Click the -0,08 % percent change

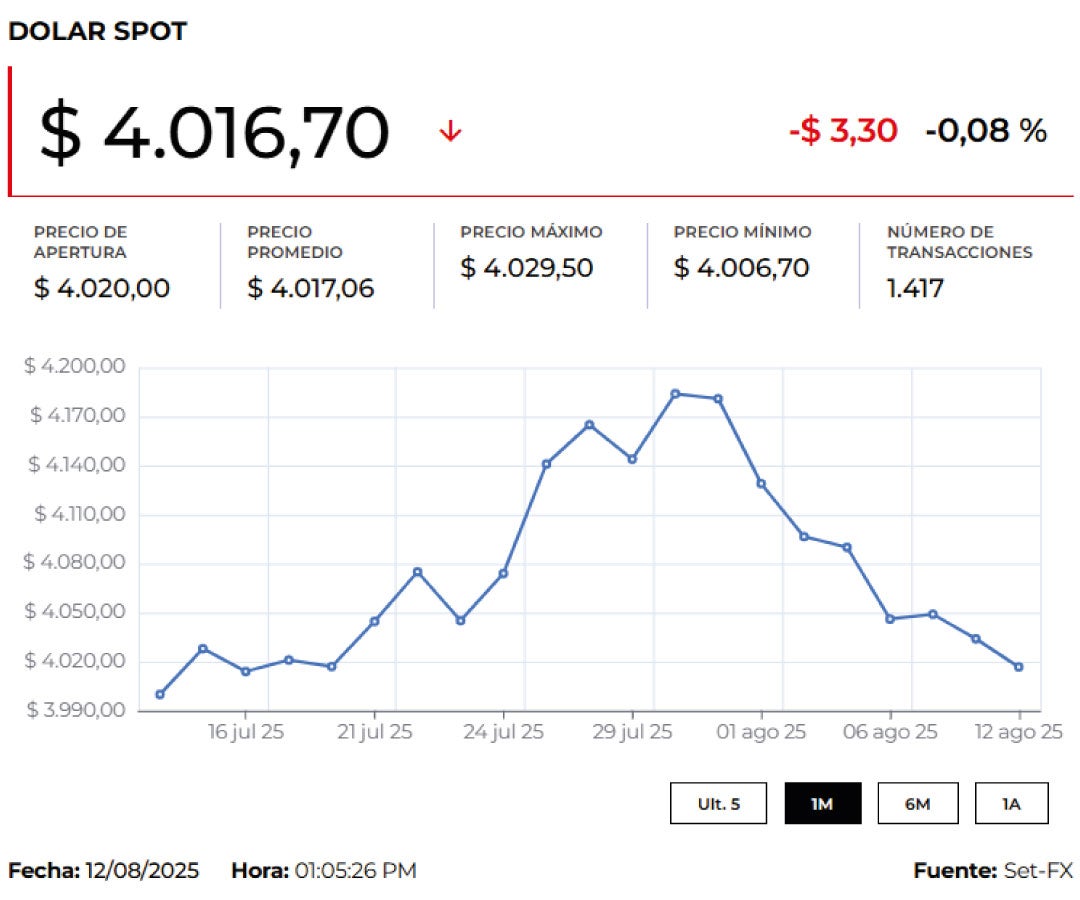click(985, 130)
